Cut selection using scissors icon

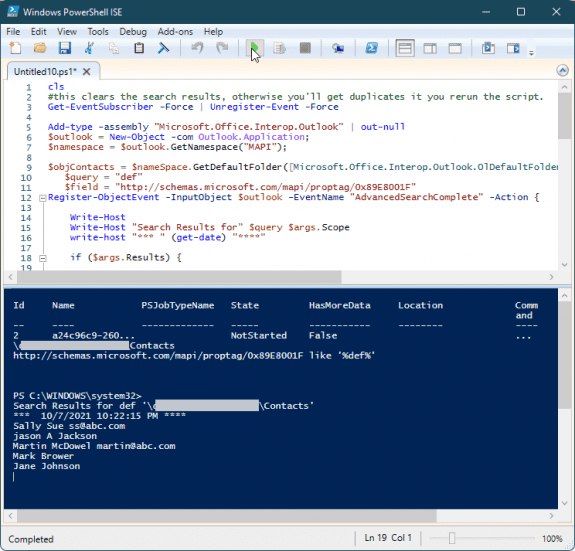point(89,48)
